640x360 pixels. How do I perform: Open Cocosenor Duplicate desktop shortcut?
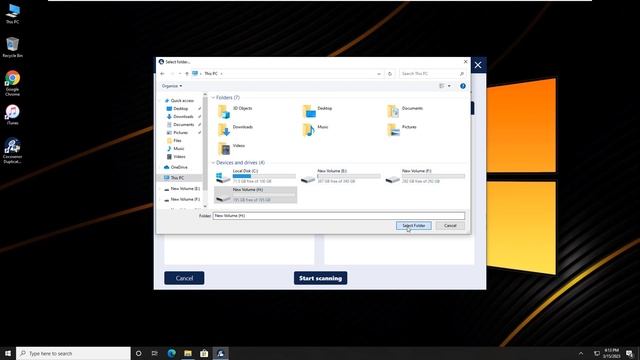12,151
